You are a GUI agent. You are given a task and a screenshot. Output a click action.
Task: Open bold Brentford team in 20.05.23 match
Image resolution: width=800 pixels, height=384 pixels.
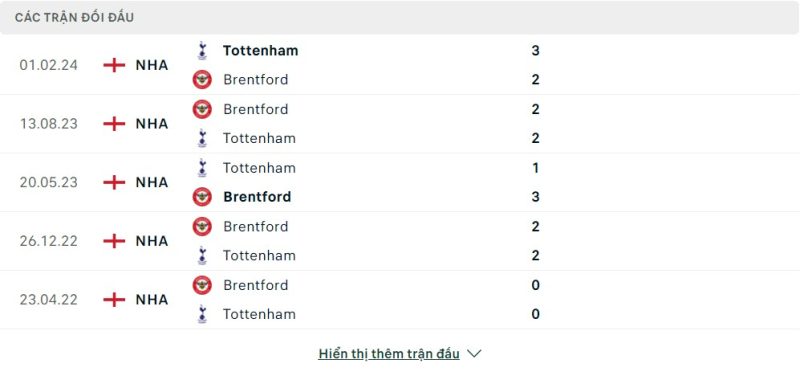[257, 197]
